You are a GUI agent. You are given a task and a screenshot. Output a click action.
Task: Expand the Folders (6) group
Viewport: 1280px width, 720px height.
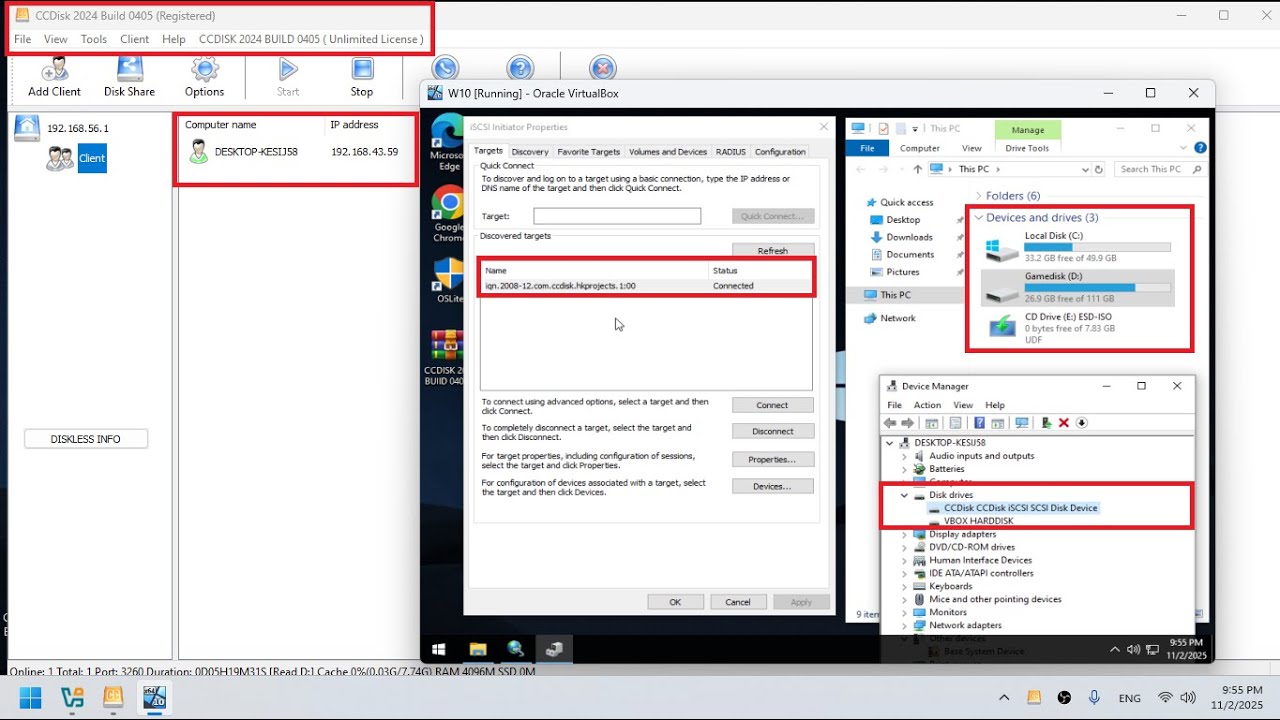point(978,196)
